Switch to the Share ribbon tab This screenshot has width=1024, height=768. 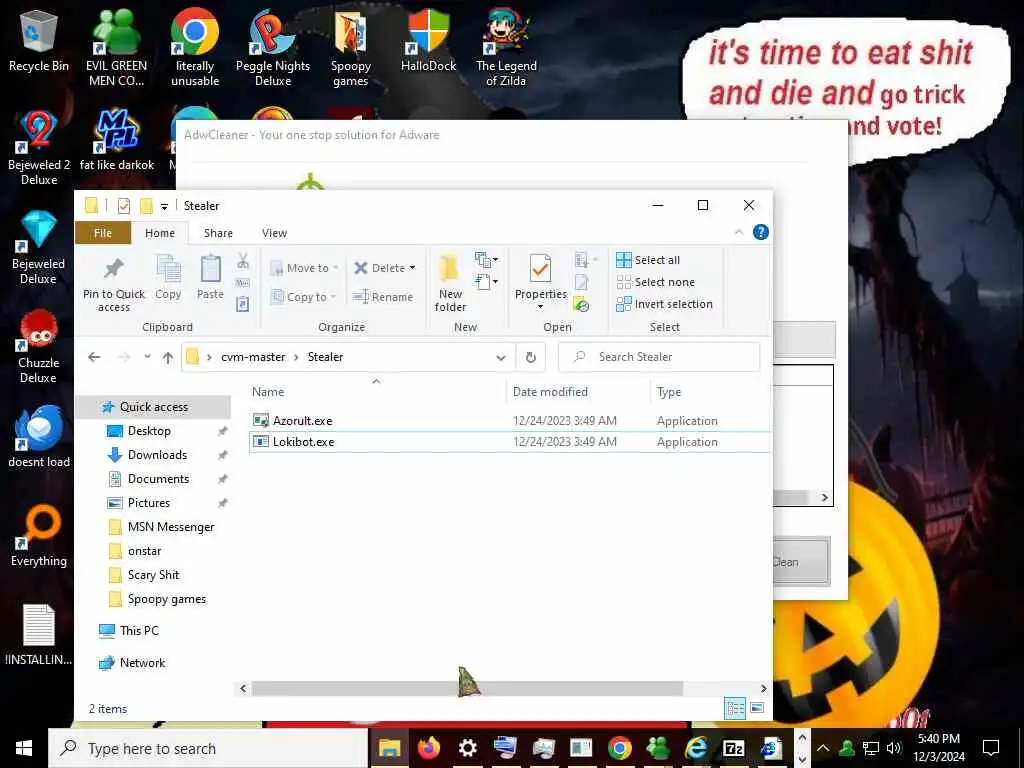click(x=218, y=233)
